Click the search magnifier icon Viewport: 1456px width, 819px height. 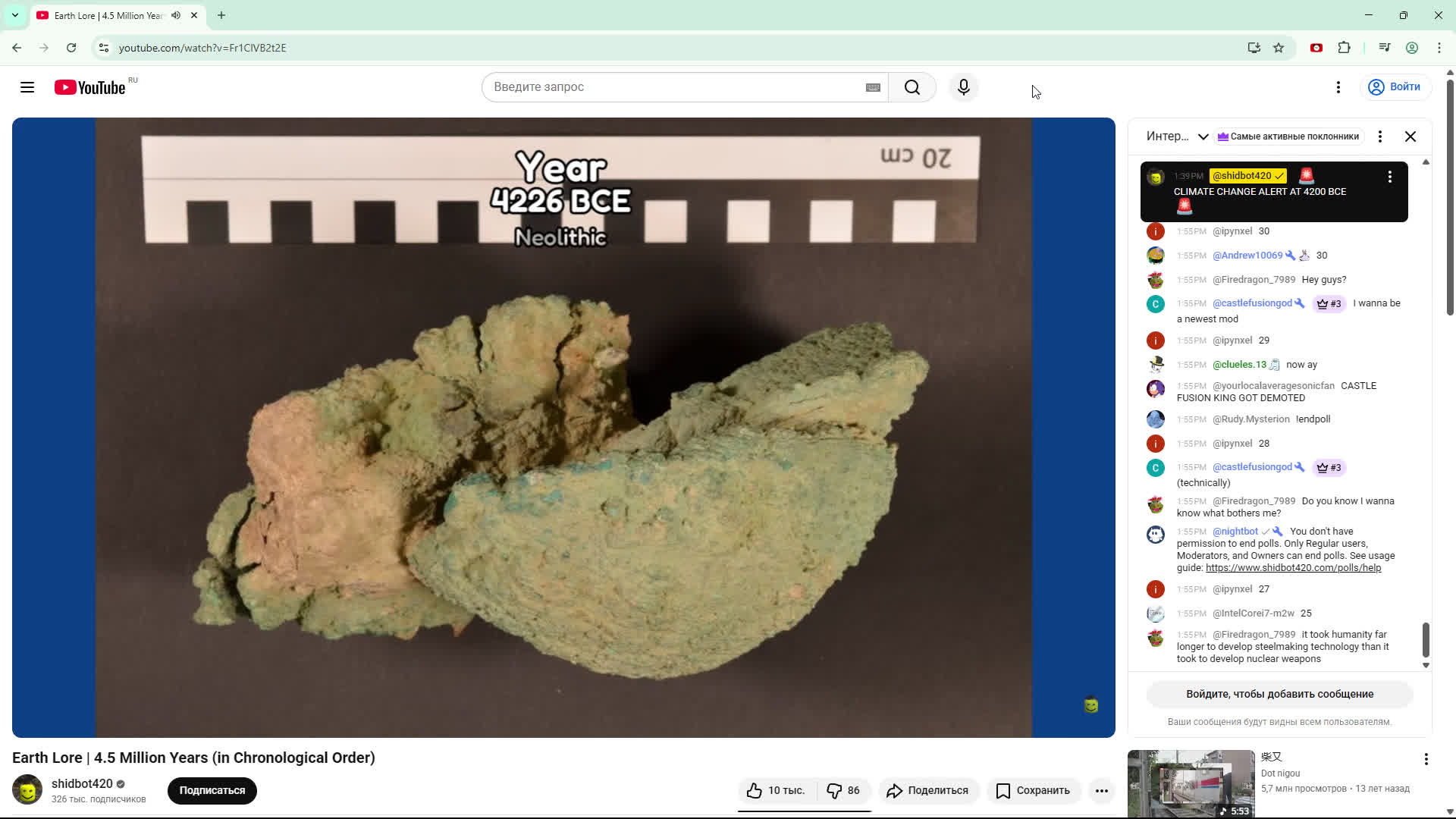pyautogui.click(x=912, y=86)
